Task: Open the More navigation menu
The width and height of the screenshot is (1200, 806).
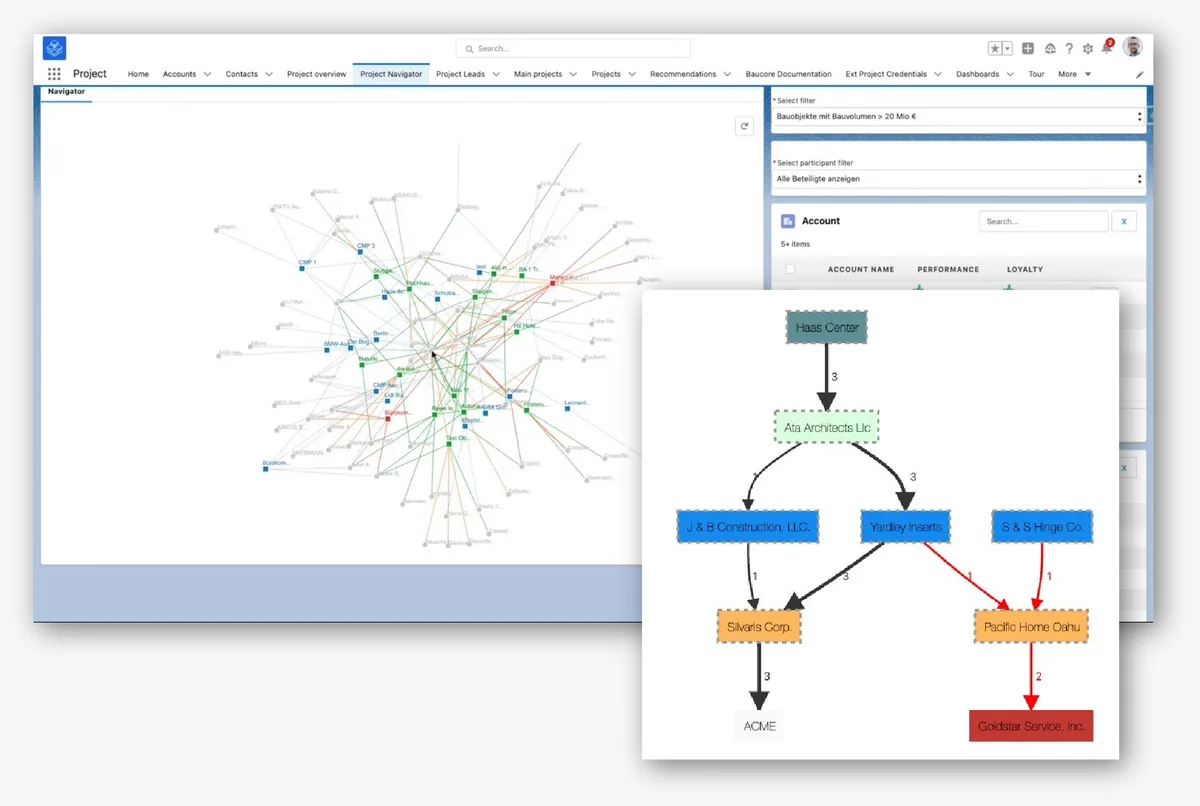Action: [x=1075, y=74]
